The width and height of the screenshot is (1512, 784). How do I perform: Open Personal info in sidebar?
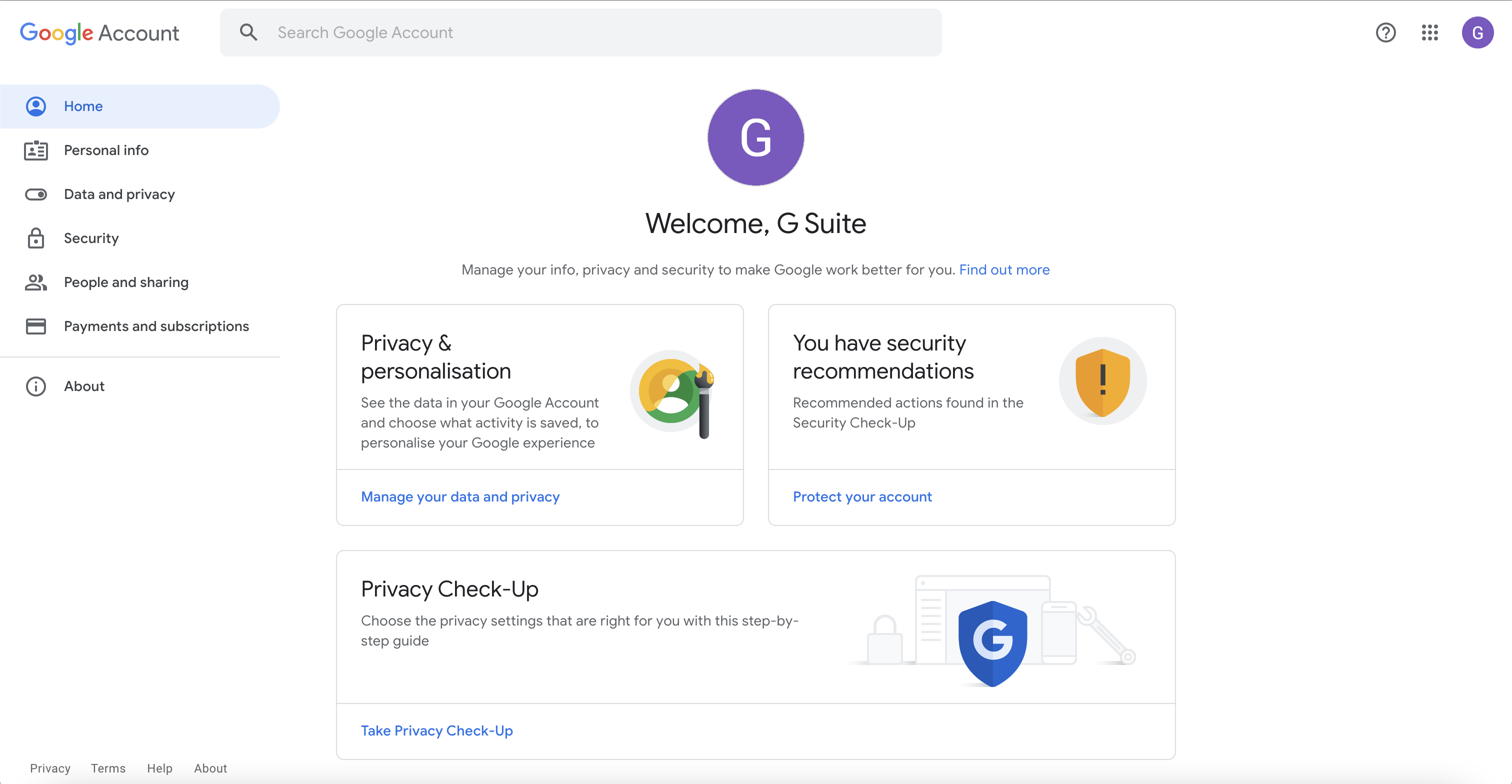tap(106, 150)
